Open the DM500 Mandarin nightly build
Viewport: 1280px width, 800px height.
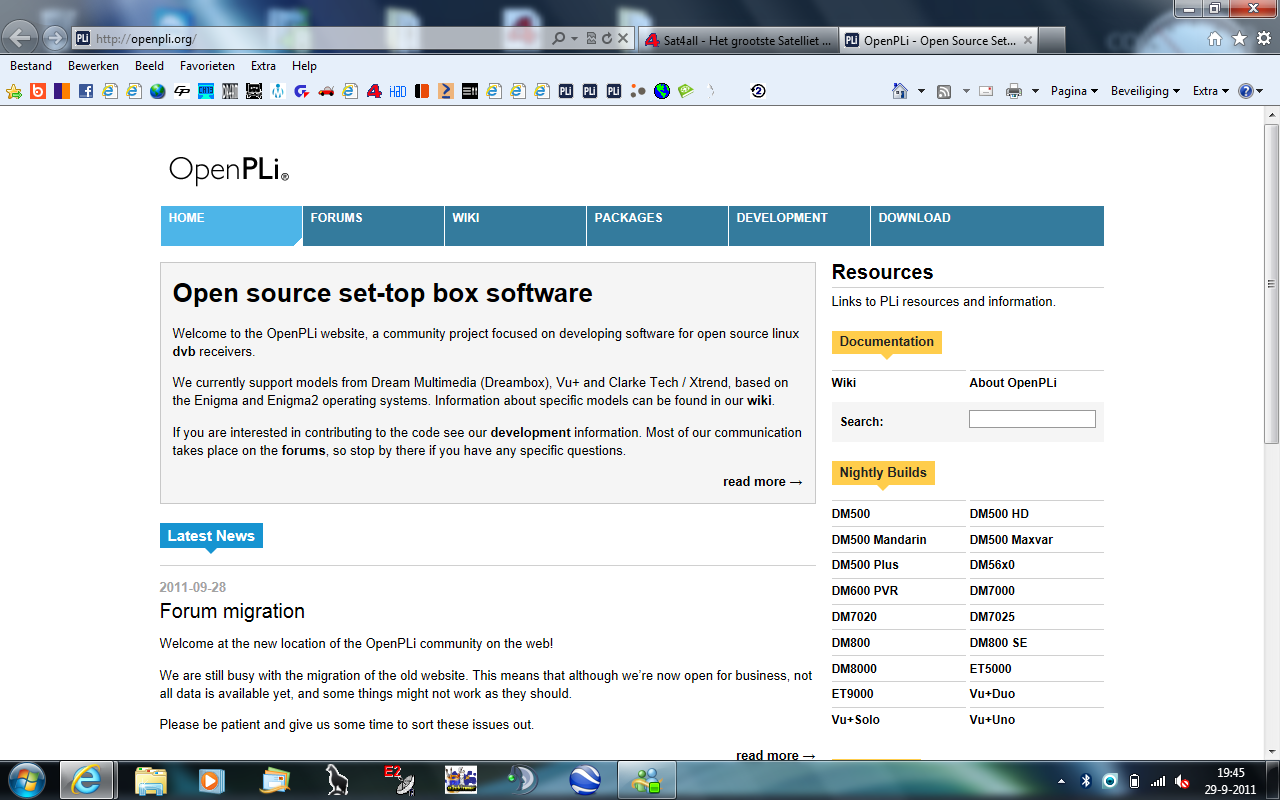tap(879, 540)
